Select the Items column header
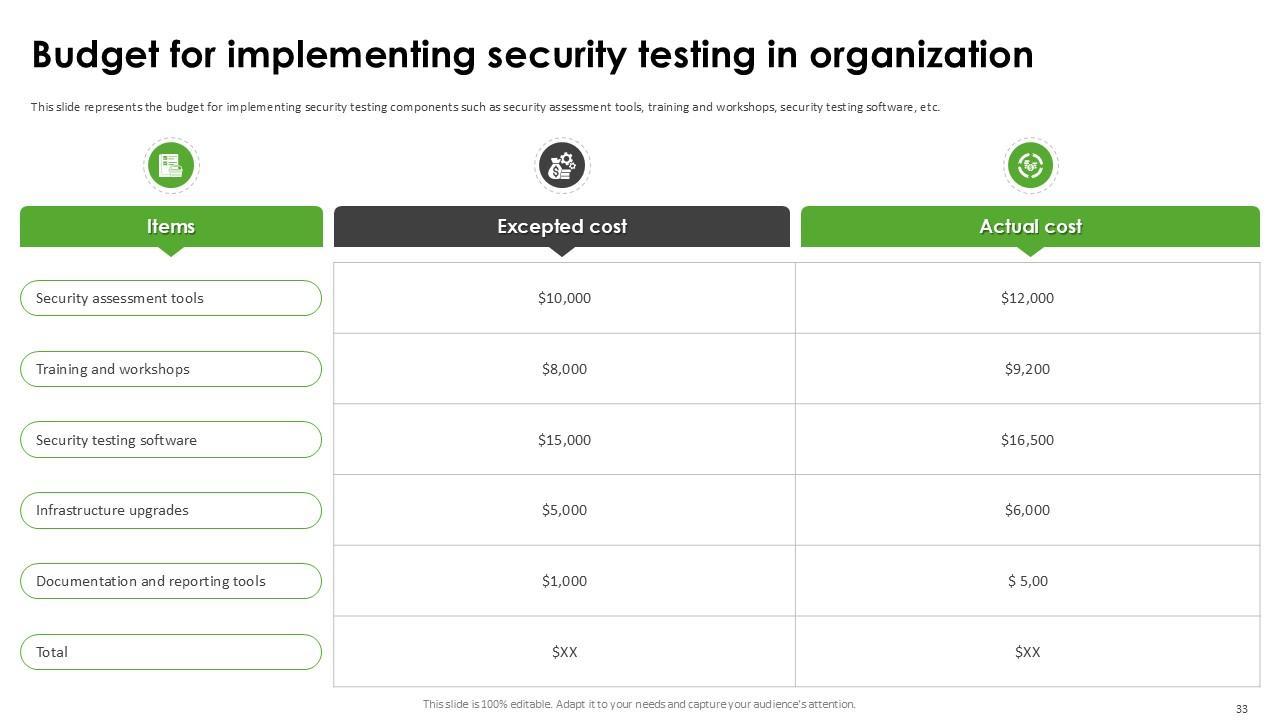 pyautogui.click(x=171, y=227)
